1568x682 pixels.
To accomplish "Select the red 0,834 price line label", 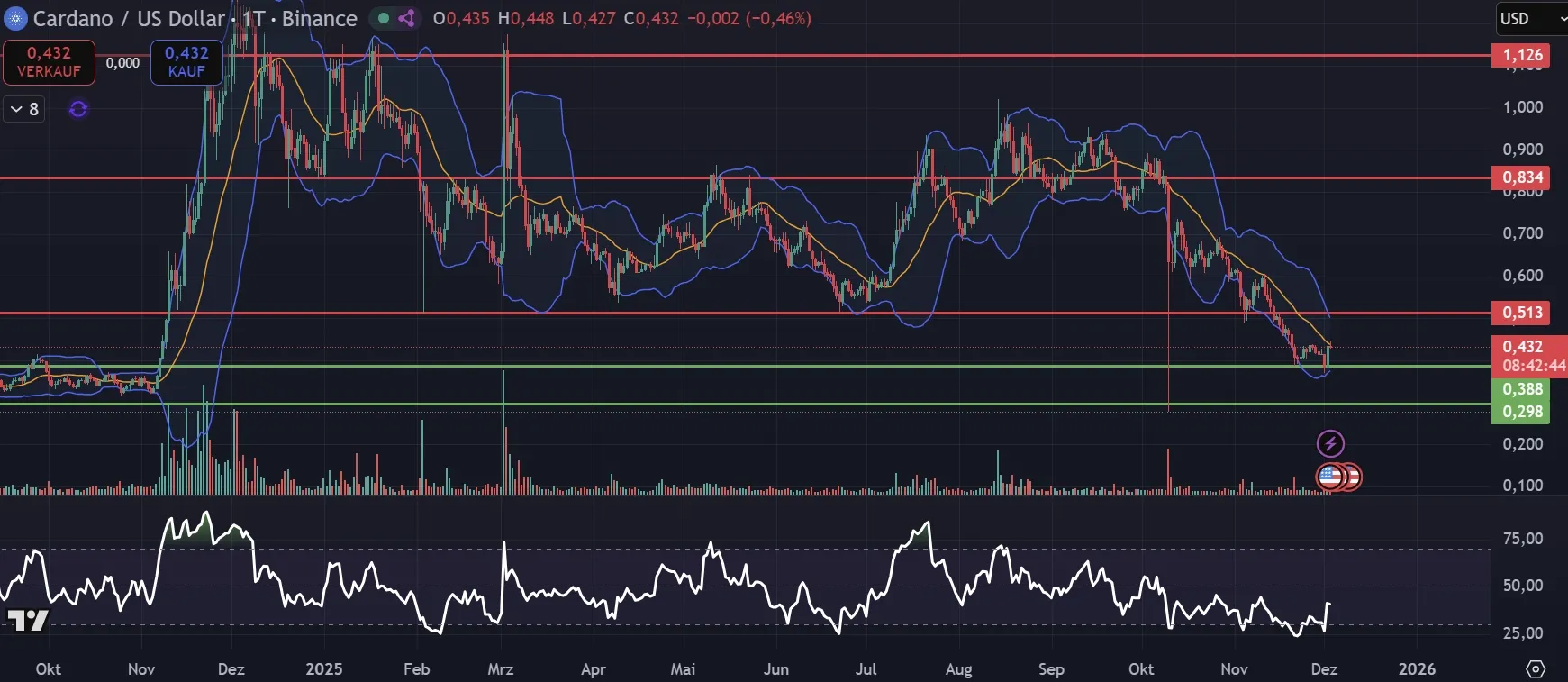I will pyautogui.click(x=1522, y=177).
